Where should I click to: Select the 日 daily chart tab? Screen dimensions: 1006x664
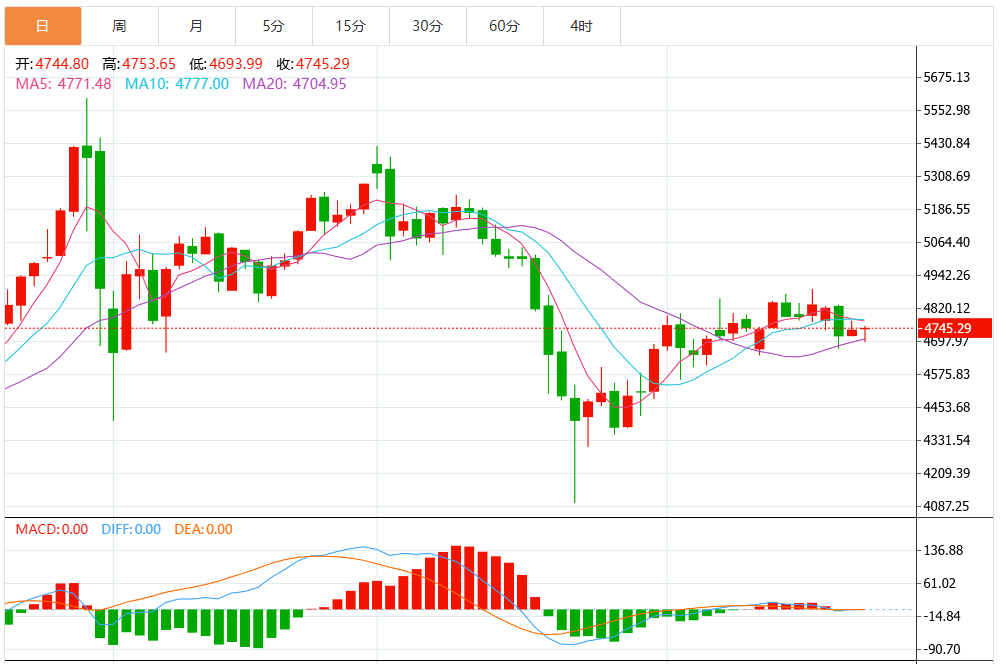[43, 26]
